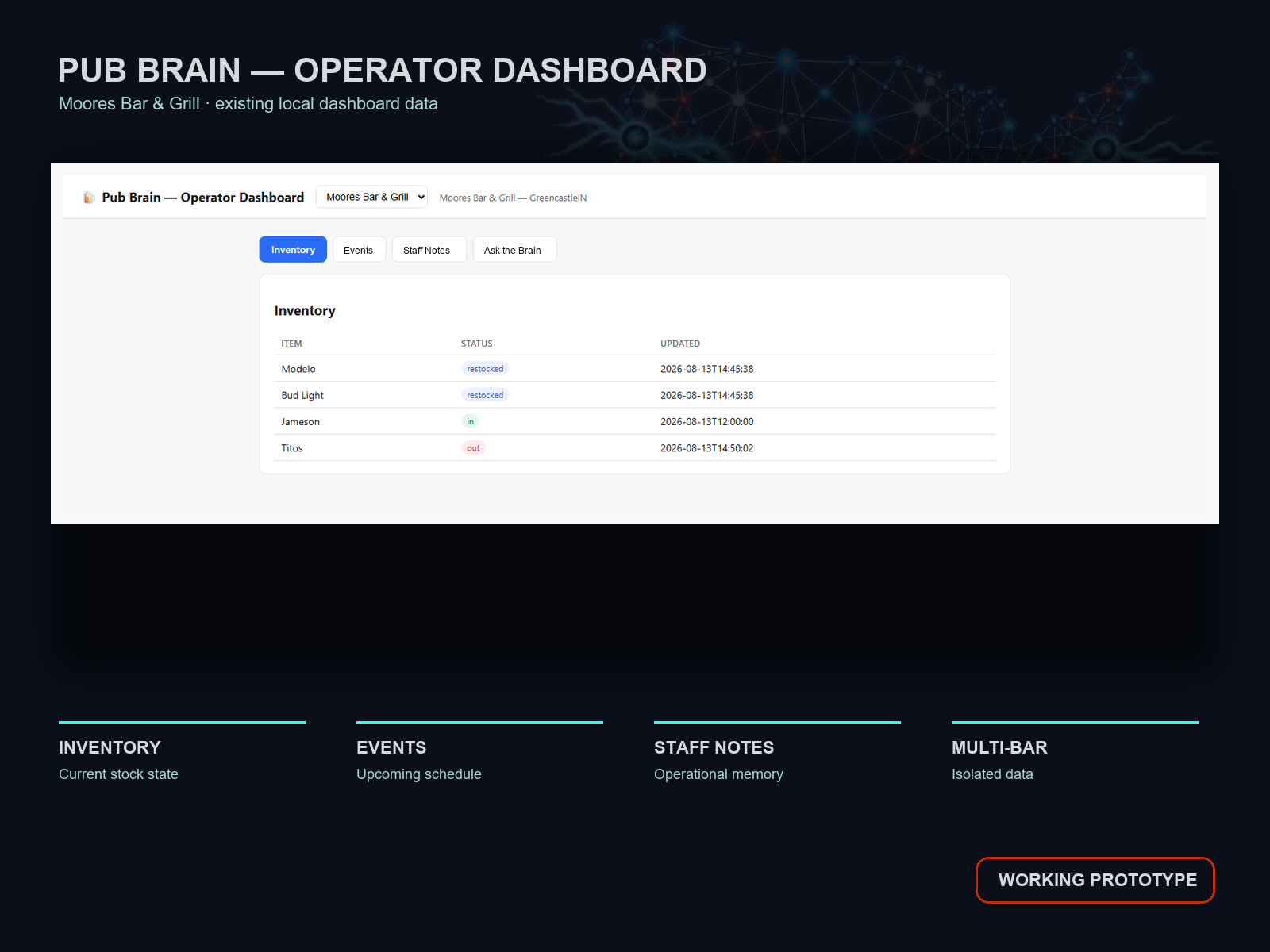1270x952 pixels.
Task: Click the out status badge for Titos
Action: click(473, 447)
